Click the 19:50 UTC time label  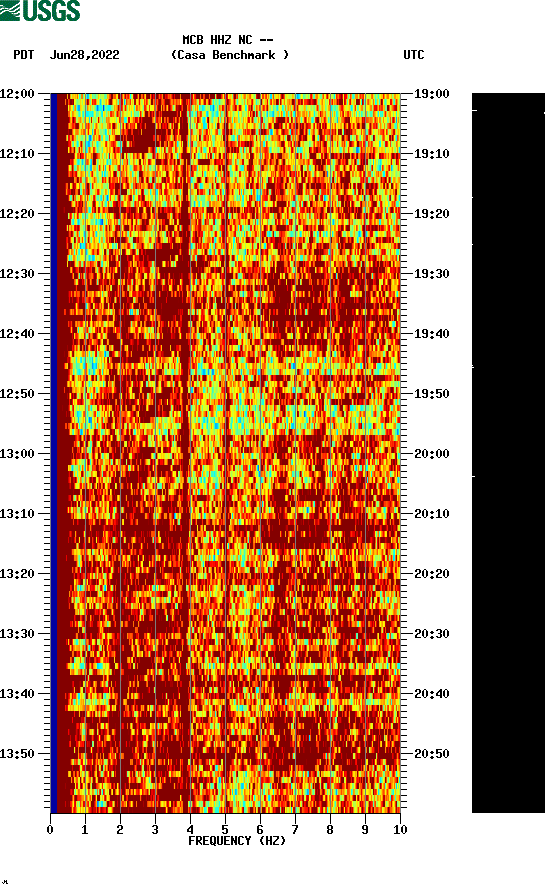(432, 394)
